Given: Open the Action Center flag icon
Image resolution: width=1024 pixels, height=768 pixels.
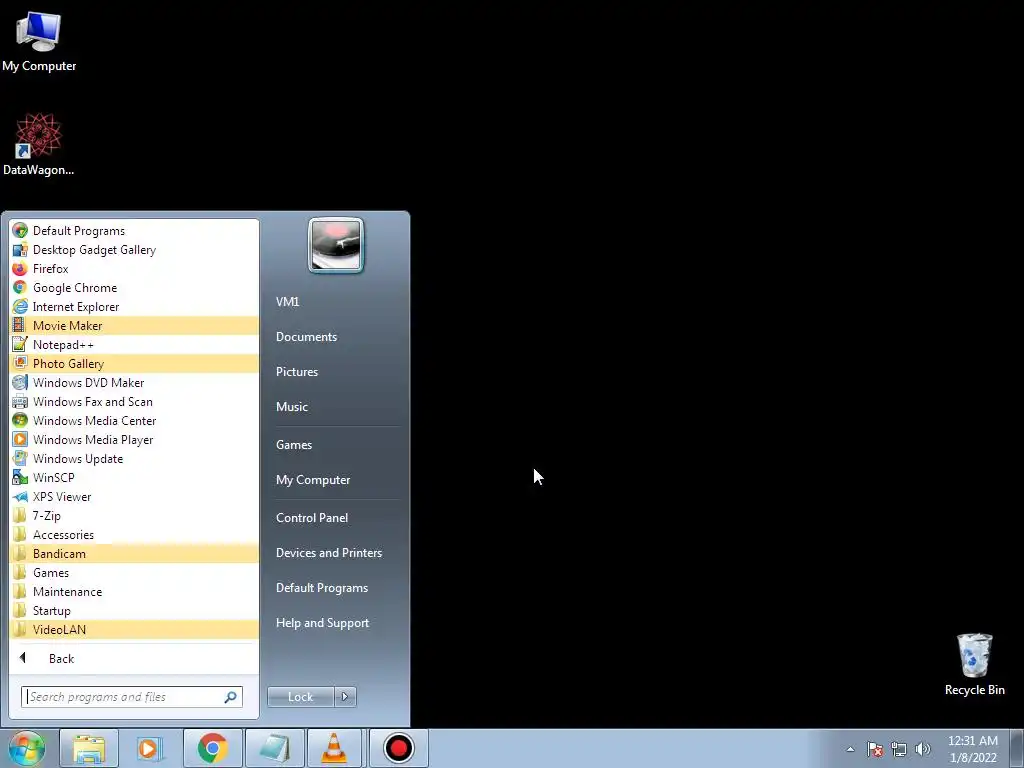Looking at the screenshot, I should [874, 749].
